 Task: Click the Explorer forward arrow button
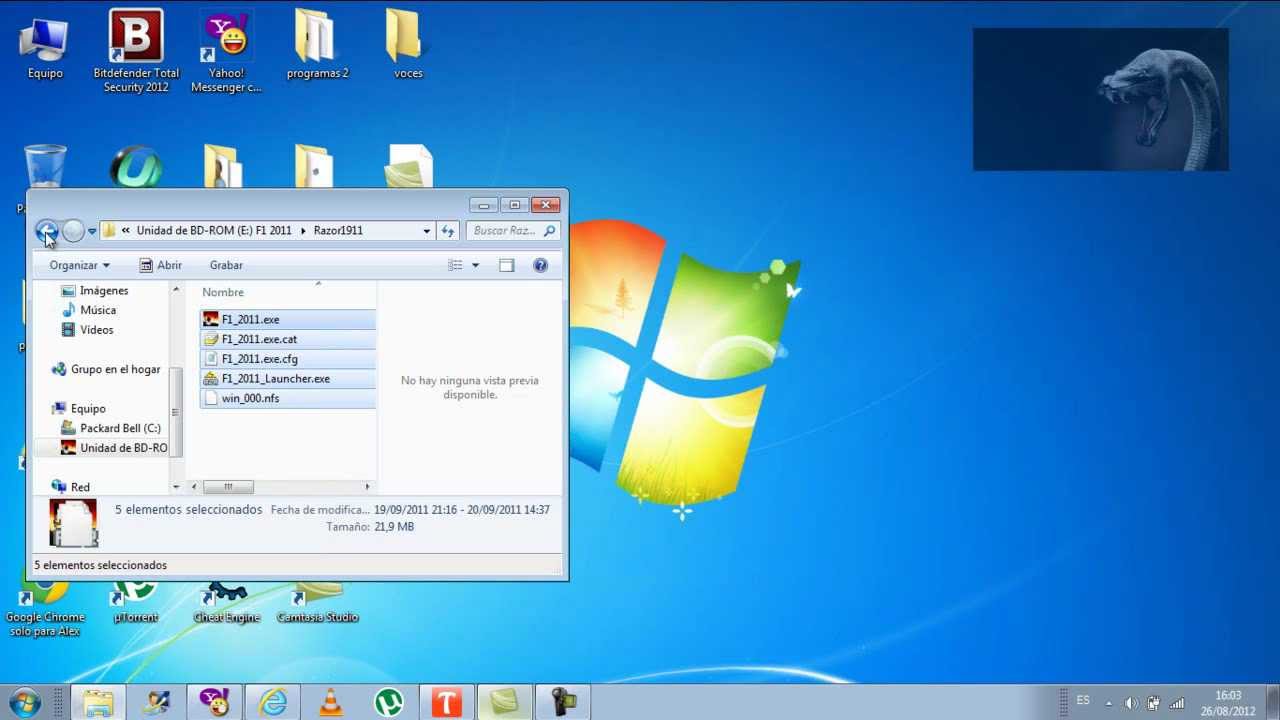(73, 231)
